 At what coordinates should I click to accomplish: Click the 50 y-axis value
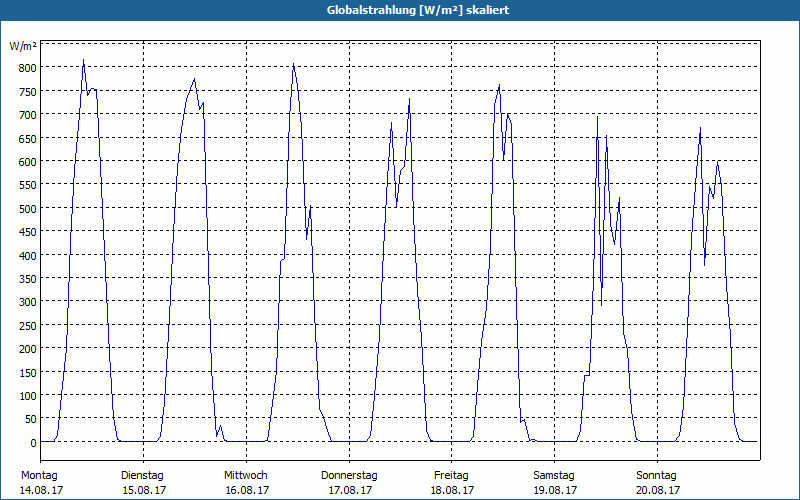click(31, 419)
